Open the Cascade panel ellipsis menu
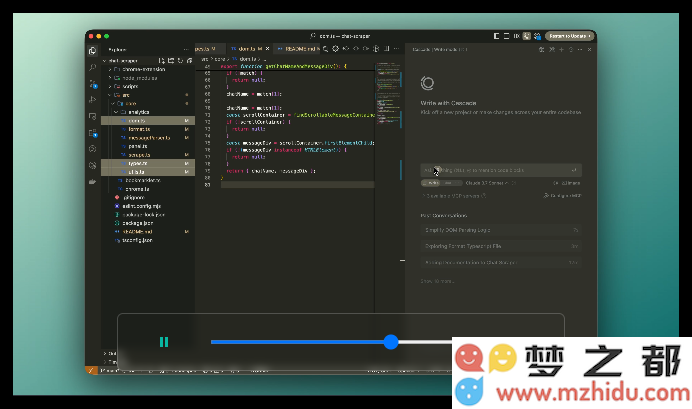This screenshot has height=409, width=692. 580,49
